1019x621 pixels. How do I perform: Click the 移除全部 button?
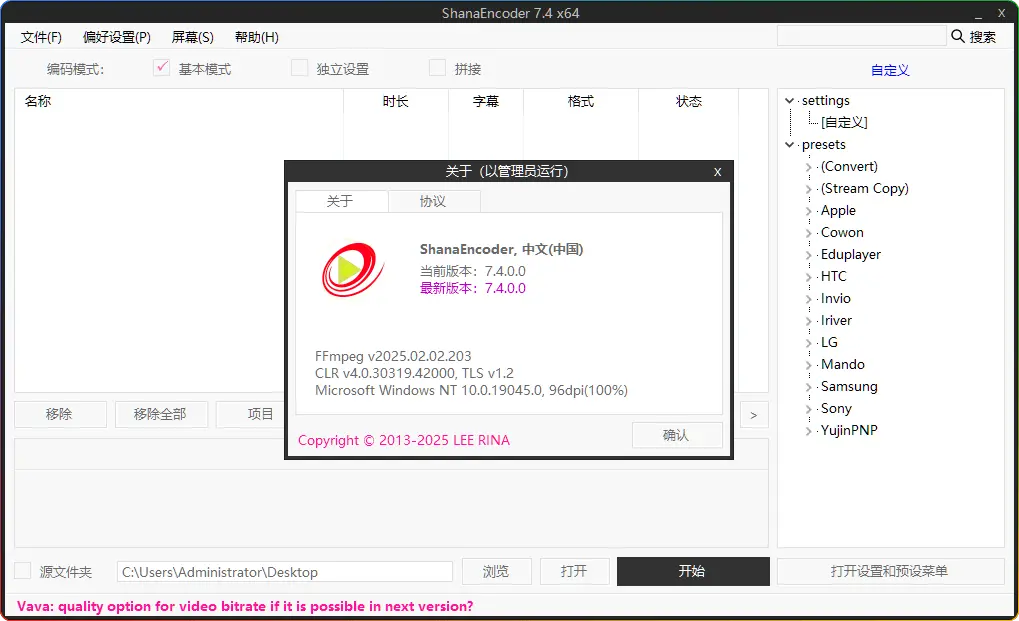pyautogui.click(x=161, y=414)
